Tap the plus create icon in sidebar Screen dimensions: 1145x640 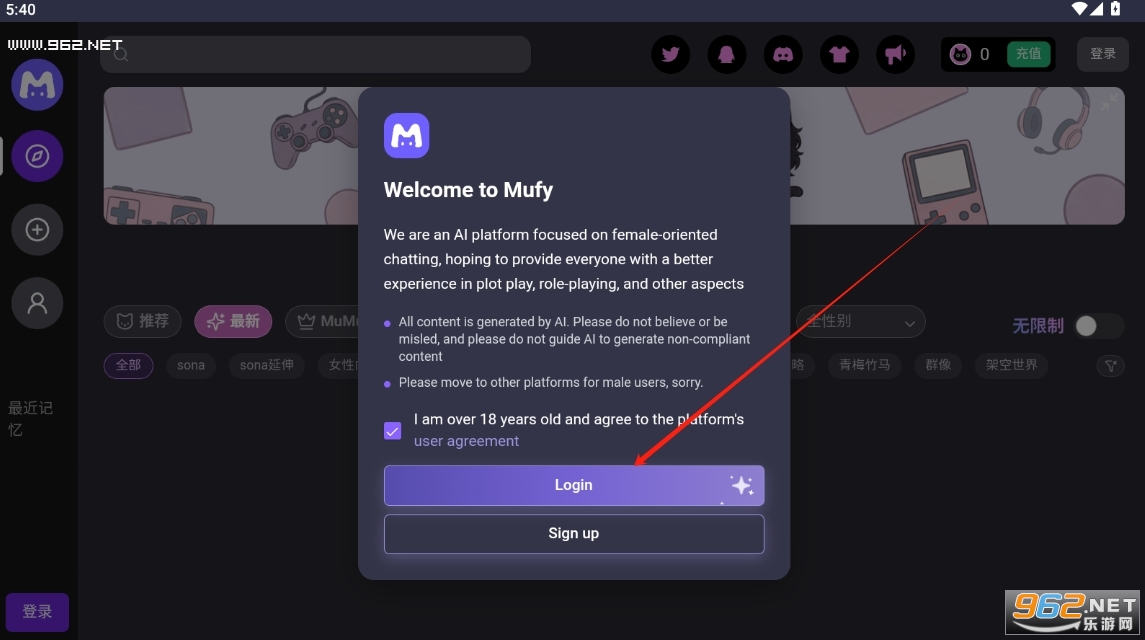click(x=37, y=230)
